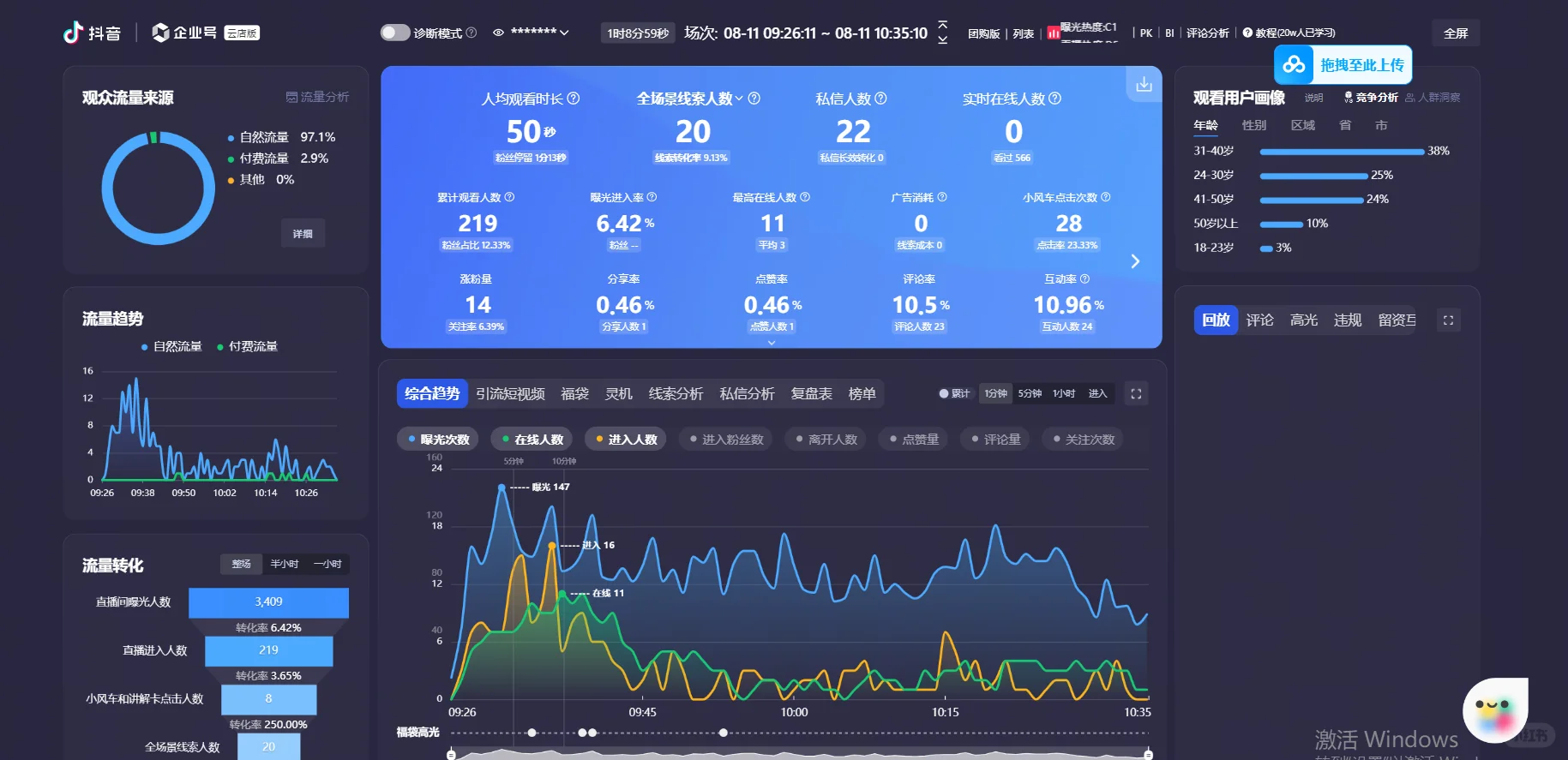The width and height of the screenshot is (1568, 760).
Task: Click the right handle of timeline range slider
Action: 1148,755
